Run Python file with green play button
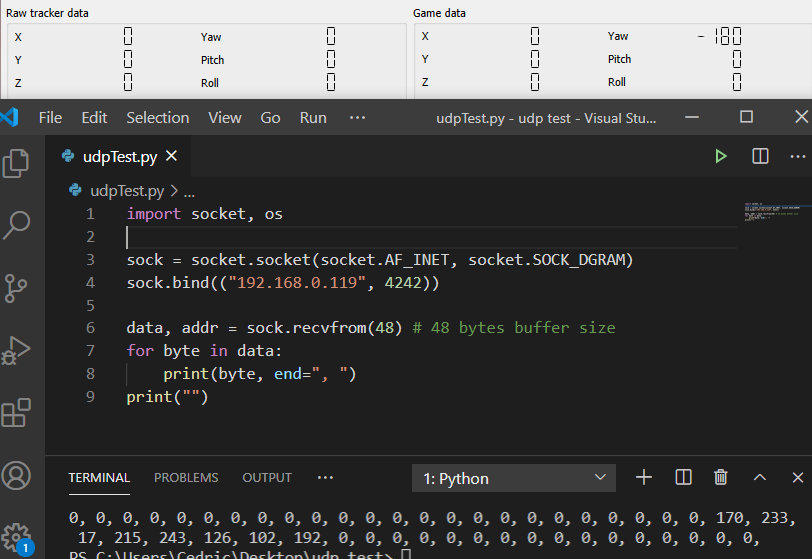The image size is (812, 559). [x=721, y=156]
